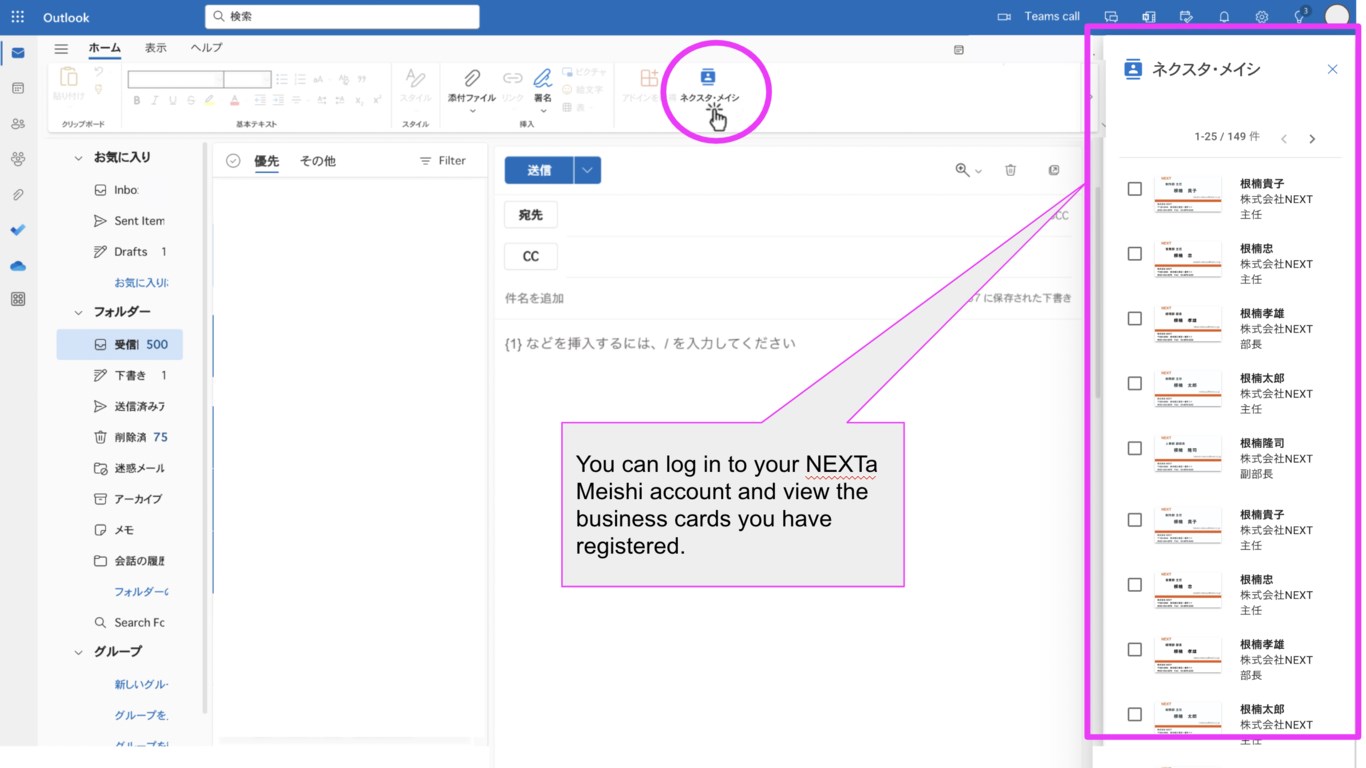Screen dimensions: 1366x768
Task: Open Calendar from the left rail
Action: click(18, 88)
